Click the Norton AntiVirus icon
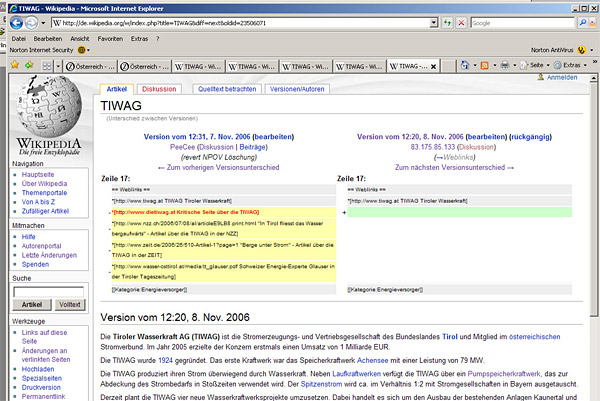Image resolution: width=600 pixels, height=401 pixels. 581,50
